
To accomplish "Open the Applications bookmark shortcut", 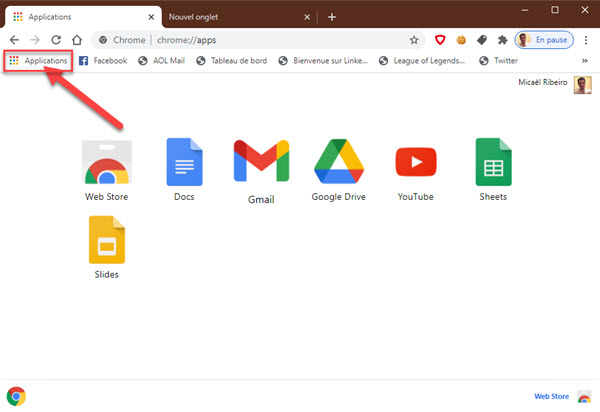I will click(x=38, y=60).
